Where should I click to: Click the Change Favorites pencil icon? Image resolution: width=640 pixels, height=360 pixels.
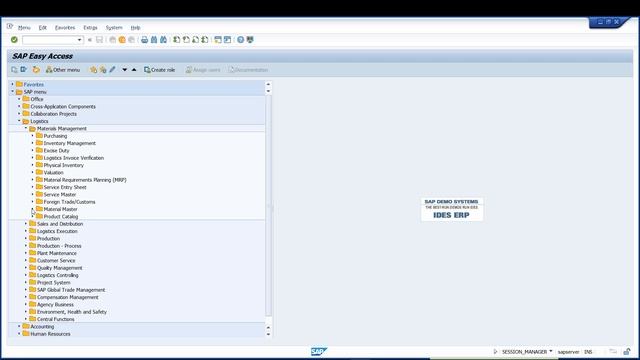coord(112,70)
